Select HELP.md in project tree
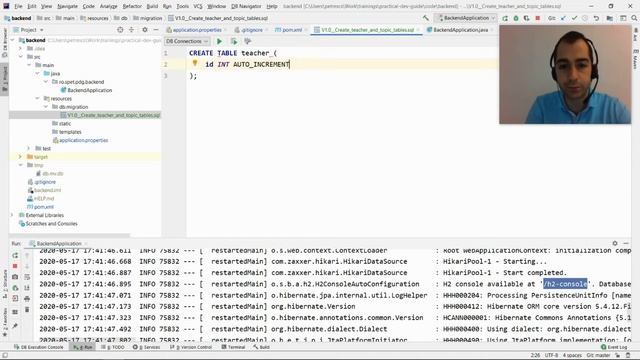Image resolution: width=640 pixels, height=360 pixels. click(x=40, y=198)
